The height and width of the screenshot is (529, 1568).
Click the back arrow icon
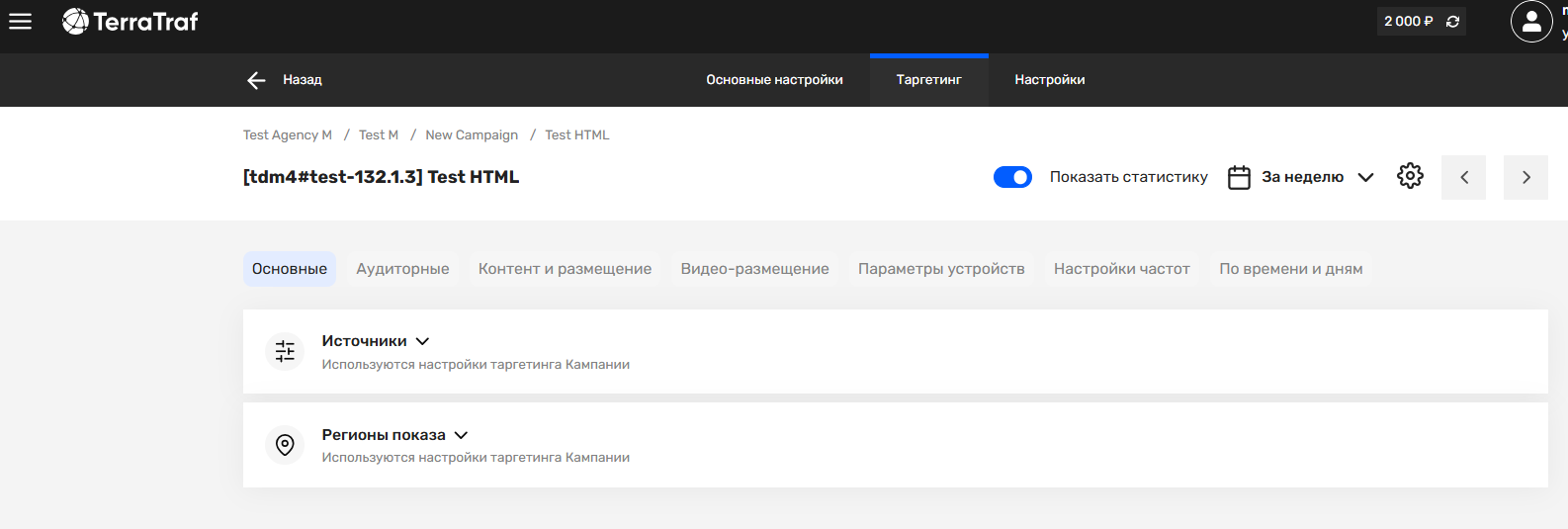(256, 80)
